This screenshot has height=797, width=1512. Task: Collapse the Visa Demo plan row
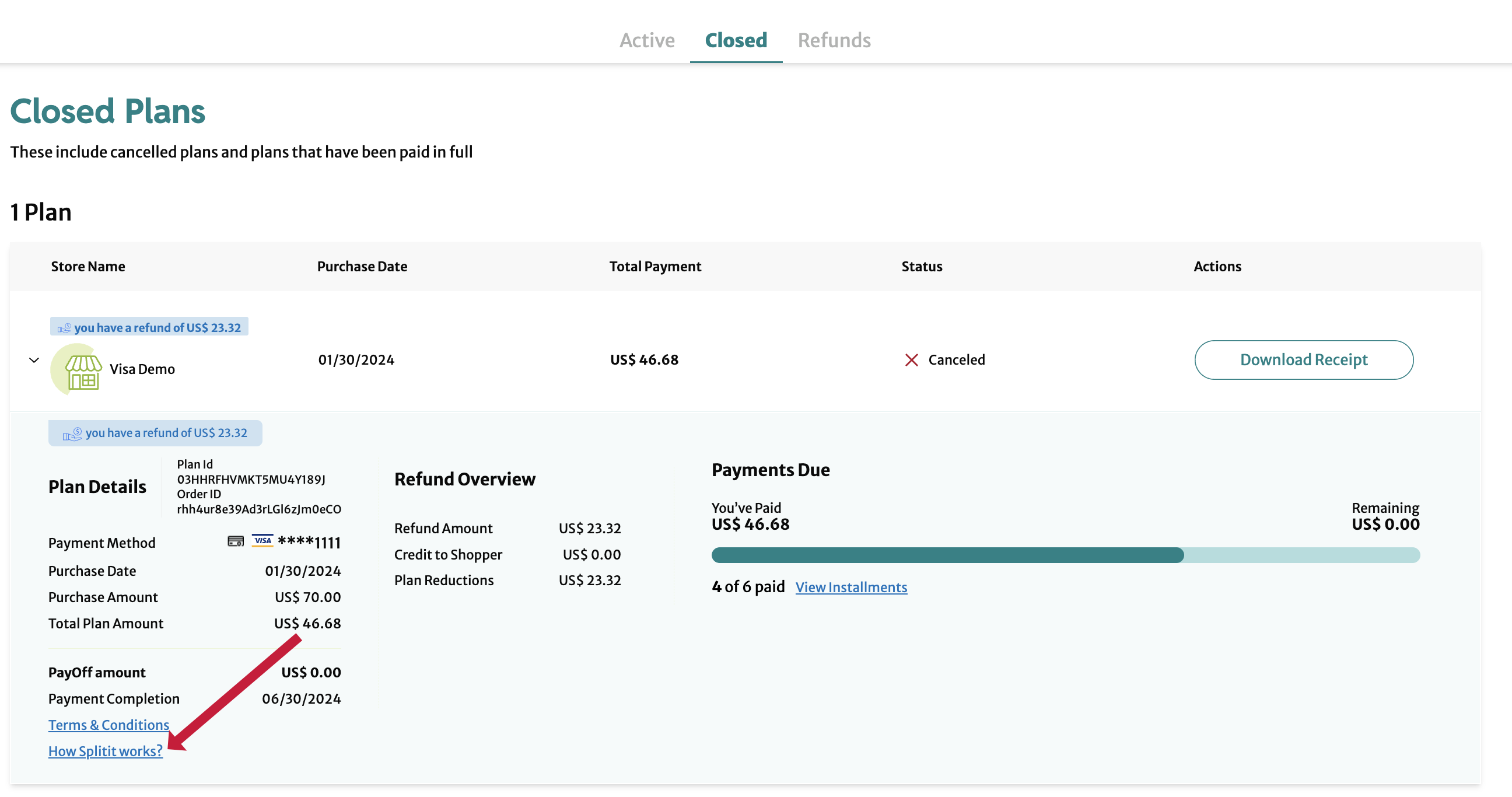[34, 360]
